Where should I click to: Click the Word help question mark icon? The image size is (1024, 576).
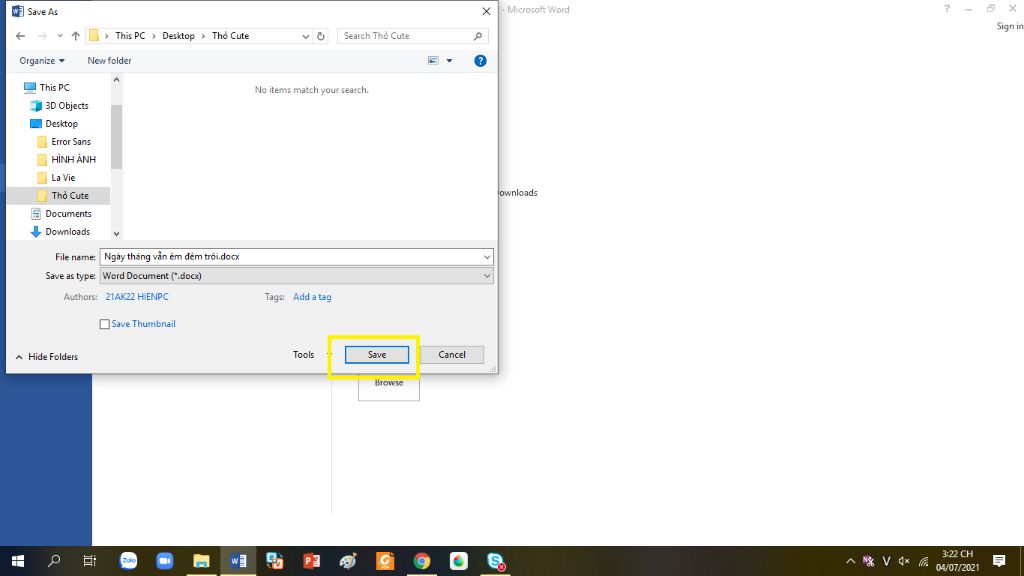pos(947,9)
